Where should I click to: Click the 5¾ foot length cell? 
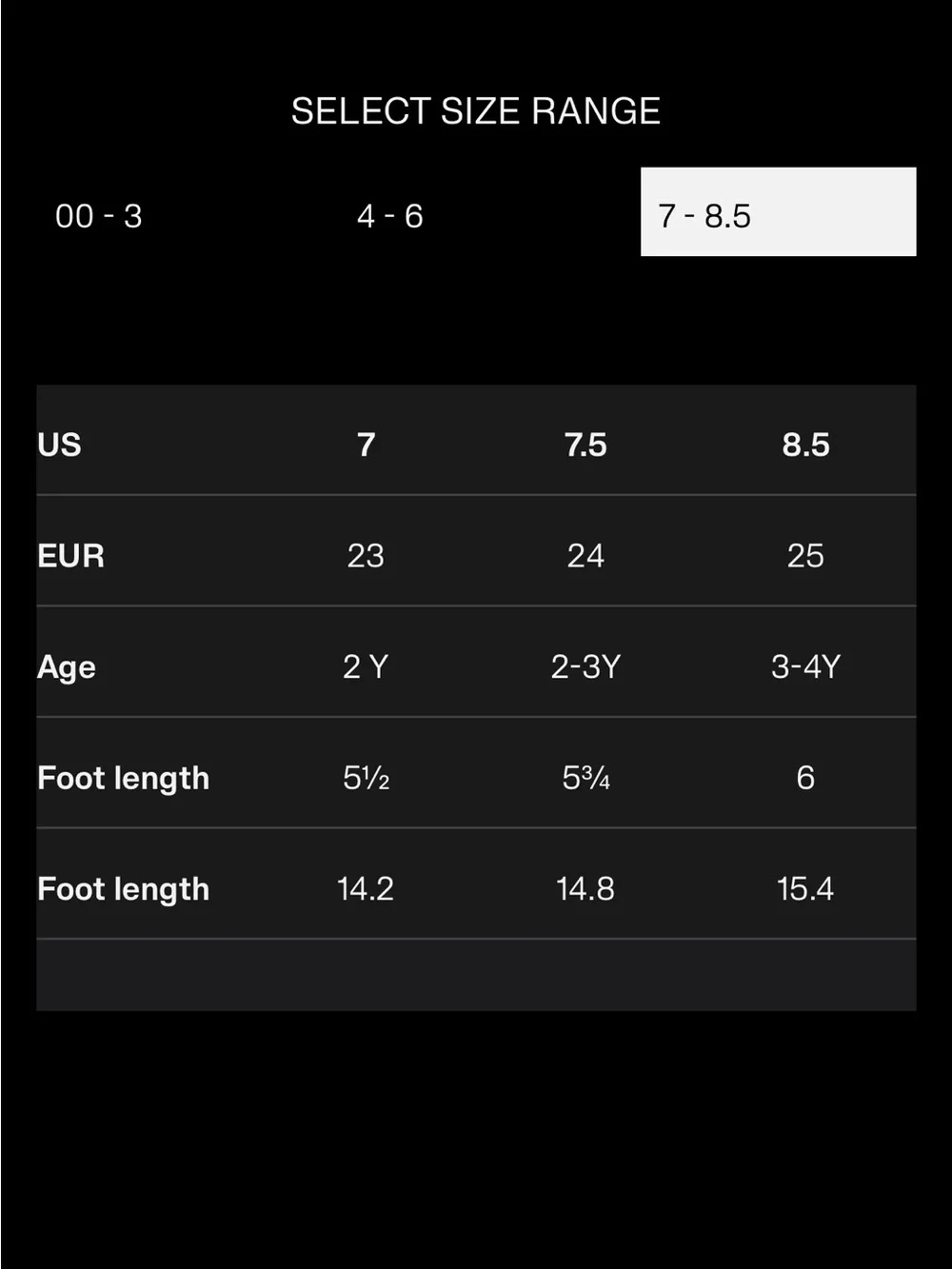click(585, 778)
